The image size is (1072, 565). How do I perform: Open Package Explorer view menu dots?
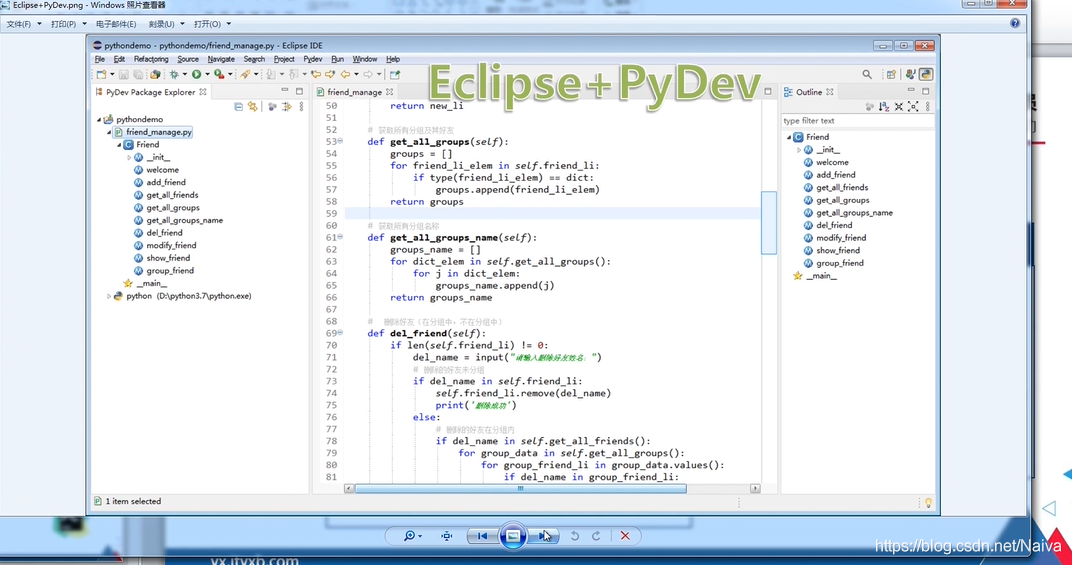pyautogui.click(x=301, y=107)
